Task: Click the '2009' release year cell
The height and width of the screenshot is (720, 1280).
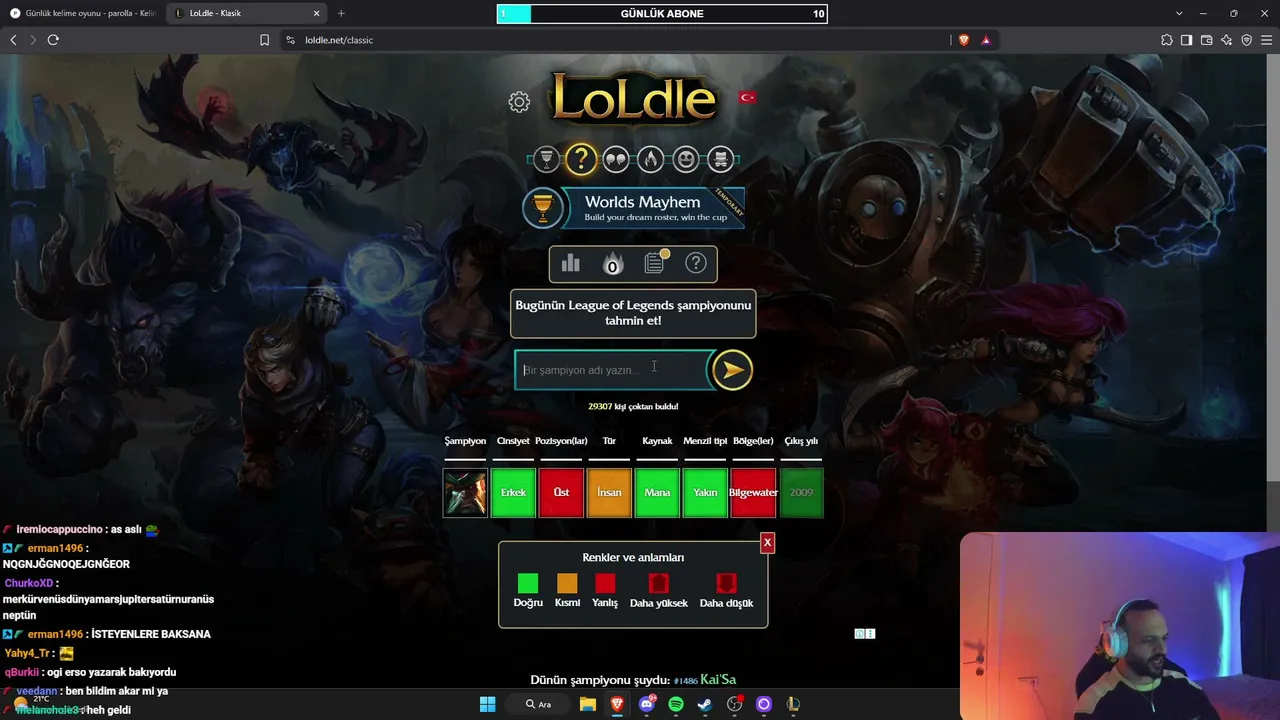Action: (x=801, y=493)
